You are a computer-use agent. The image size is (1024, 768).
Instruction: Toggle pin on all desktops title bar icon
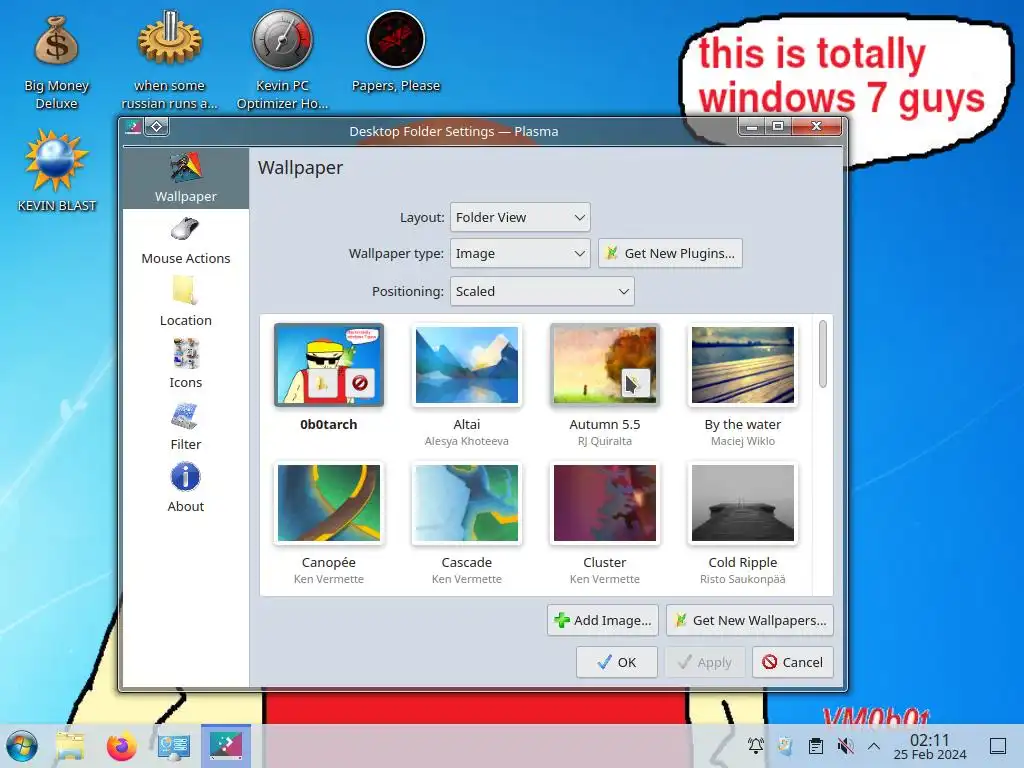[x=157, y=127]
